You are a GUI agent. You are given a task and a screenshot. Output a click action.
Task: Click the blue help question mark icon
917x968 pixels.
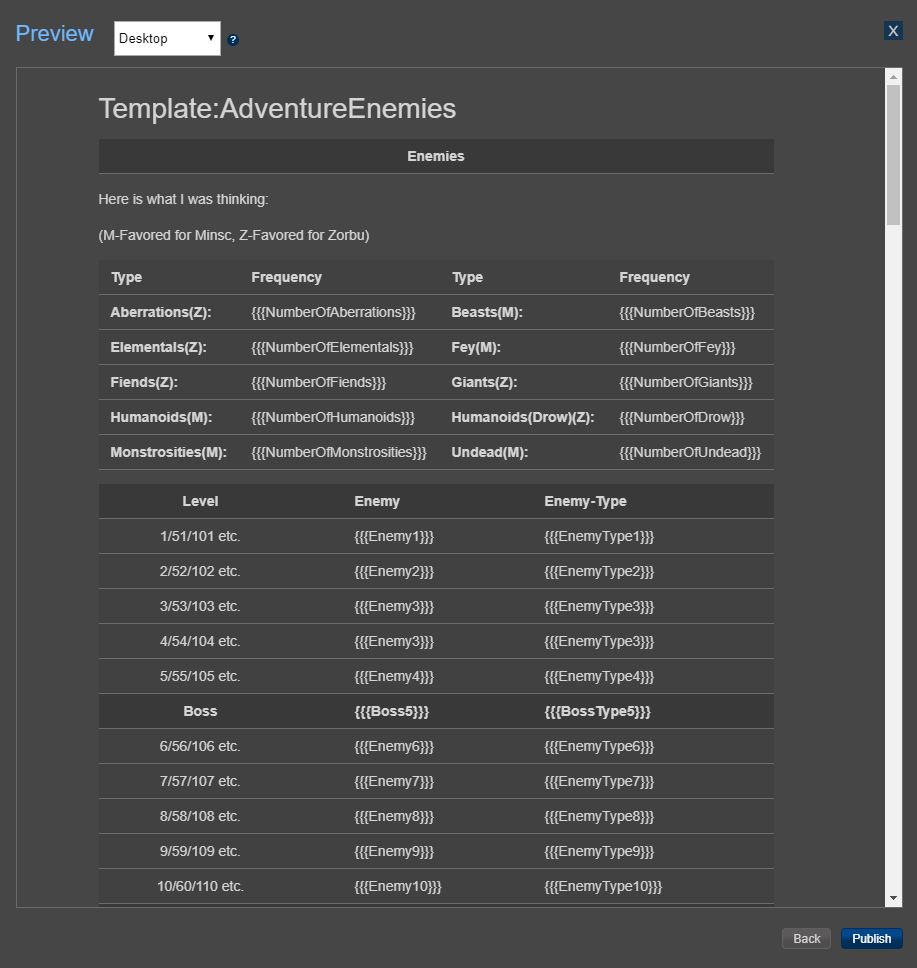[233, 40]
